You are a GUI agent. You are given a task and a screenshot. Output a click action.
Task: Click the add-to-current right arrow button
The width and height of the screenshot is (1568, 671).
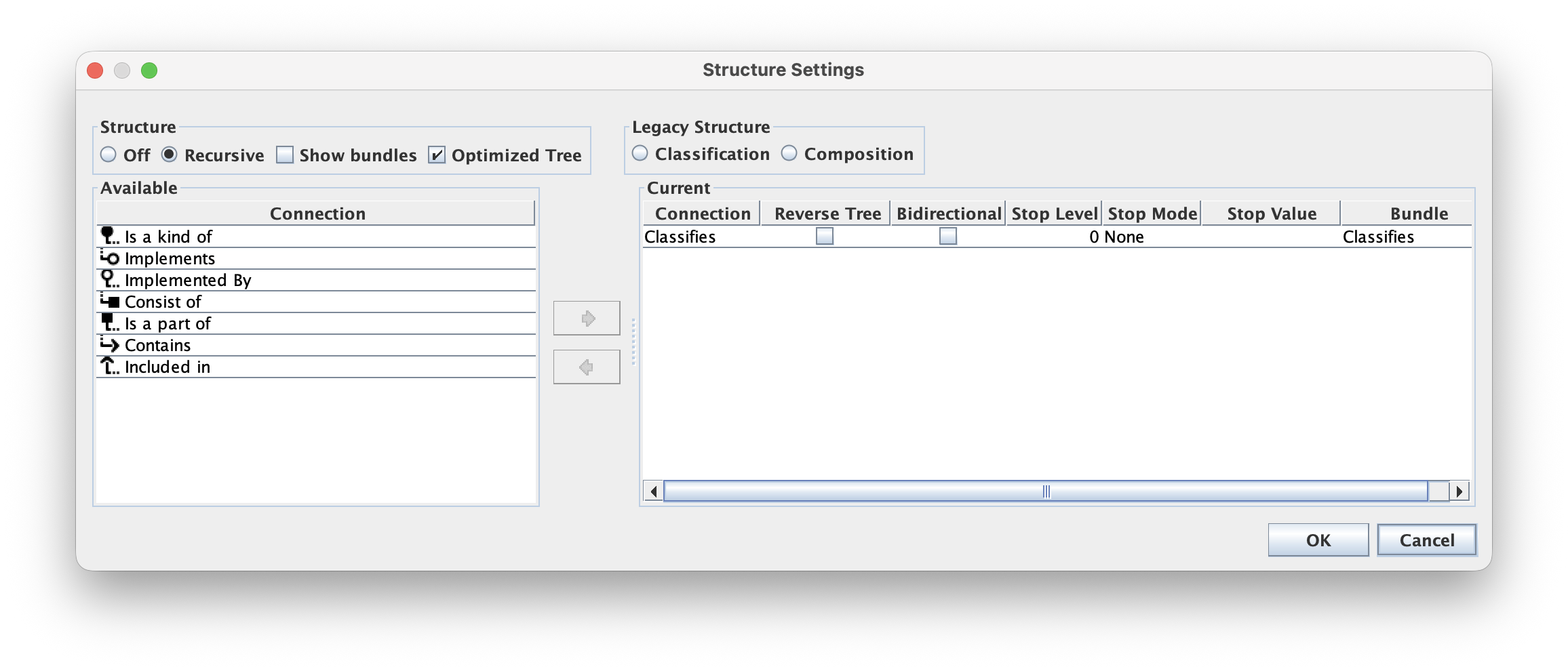587,318
